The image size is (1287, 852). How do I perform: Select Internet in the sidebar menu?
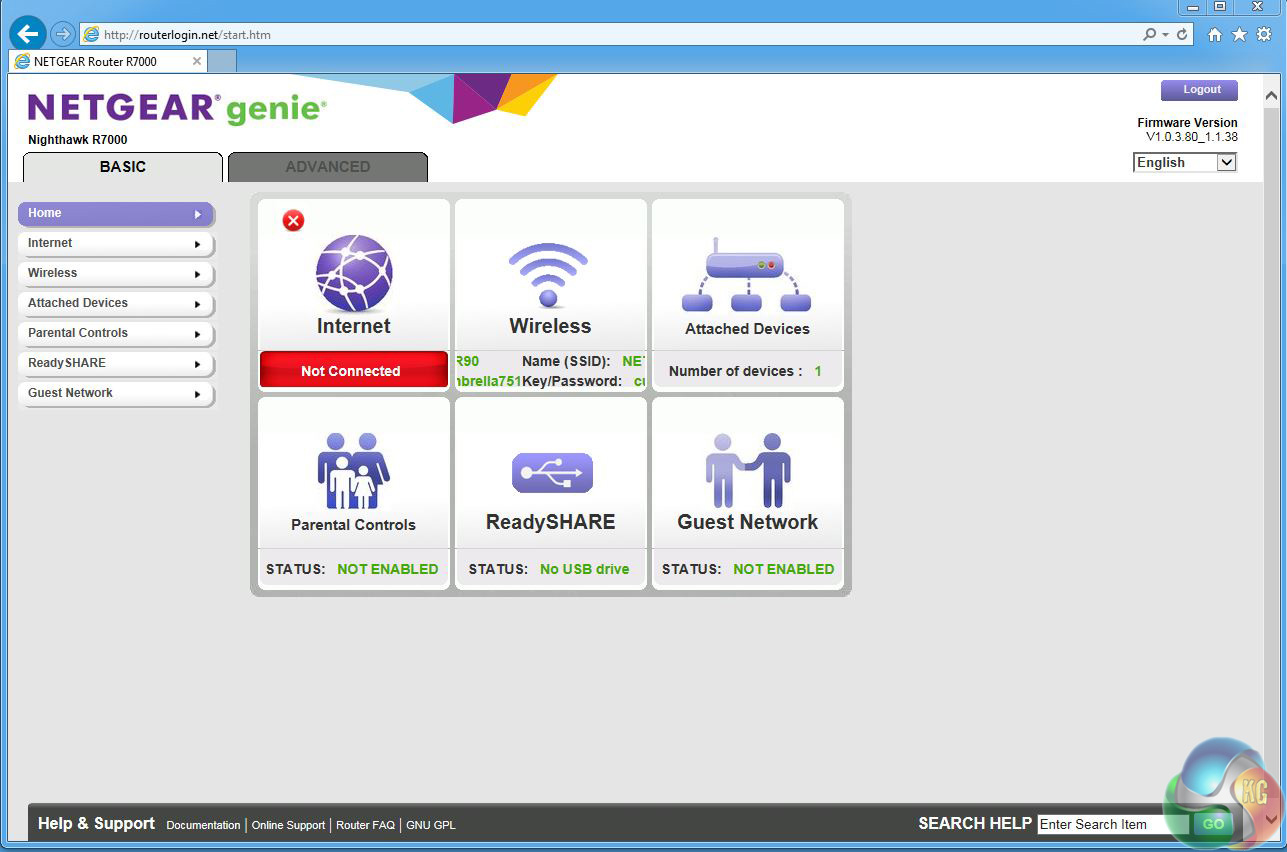pyautogui.click(x=116, y=244)
